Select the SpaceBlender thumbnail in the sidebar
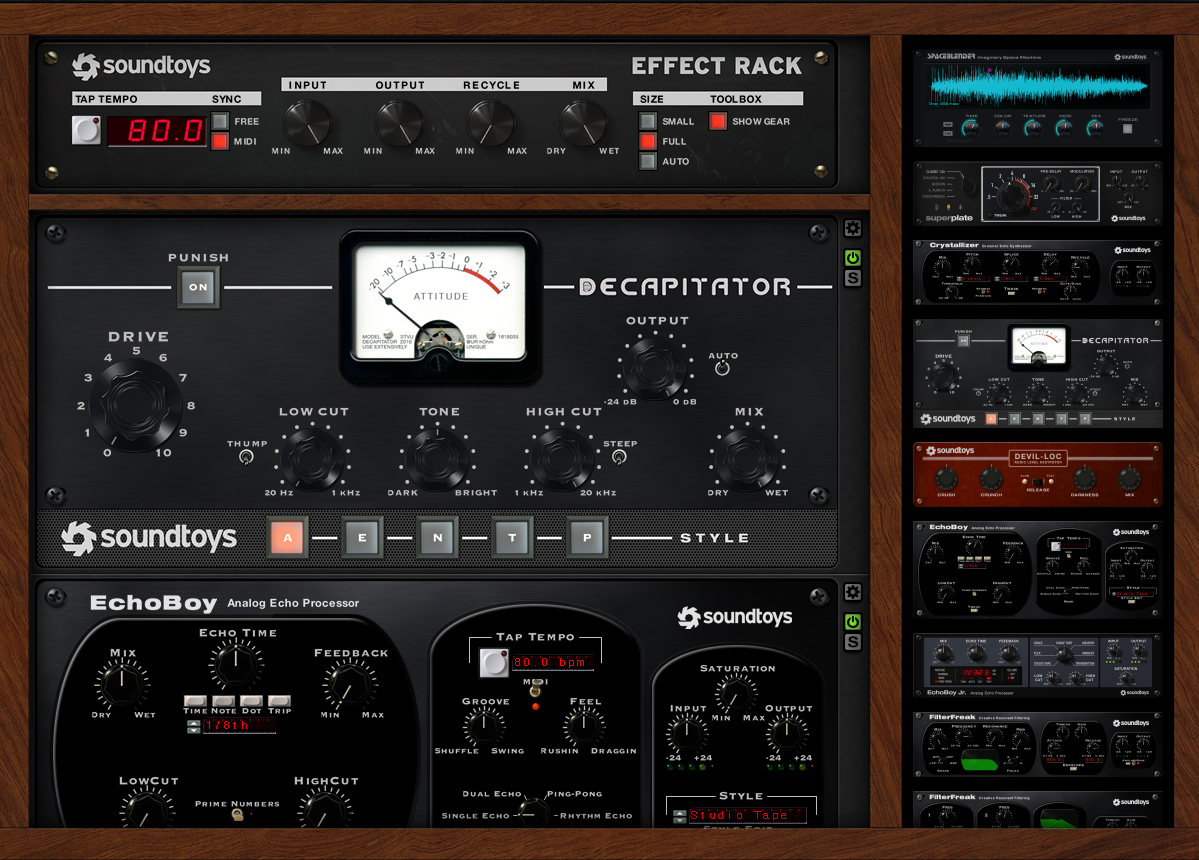Image resolution: width=1199 pixels, height=860 pixels. (x=1037, y=92)
